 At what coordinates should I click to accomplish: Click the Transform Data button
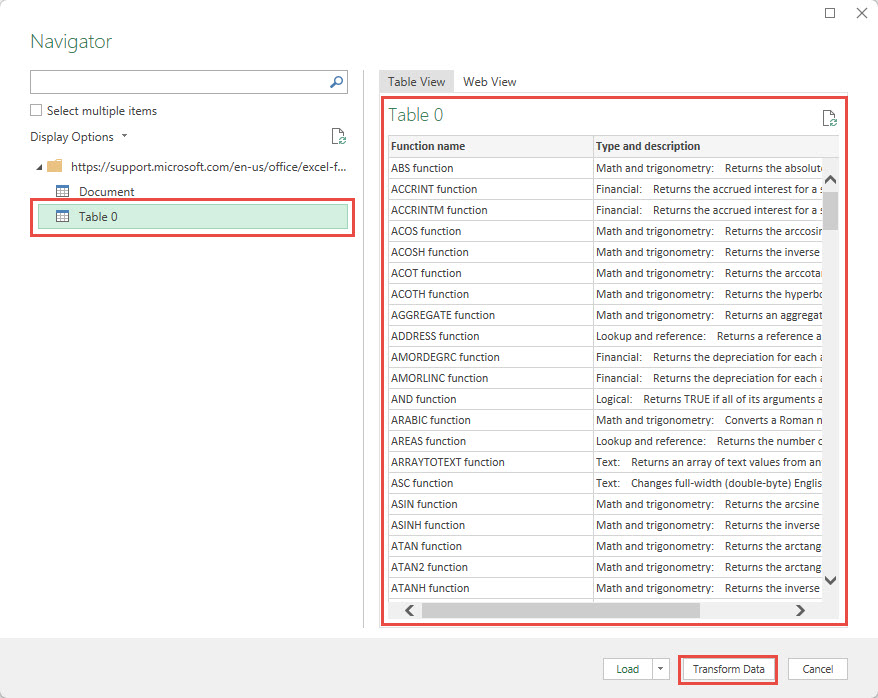728,669
